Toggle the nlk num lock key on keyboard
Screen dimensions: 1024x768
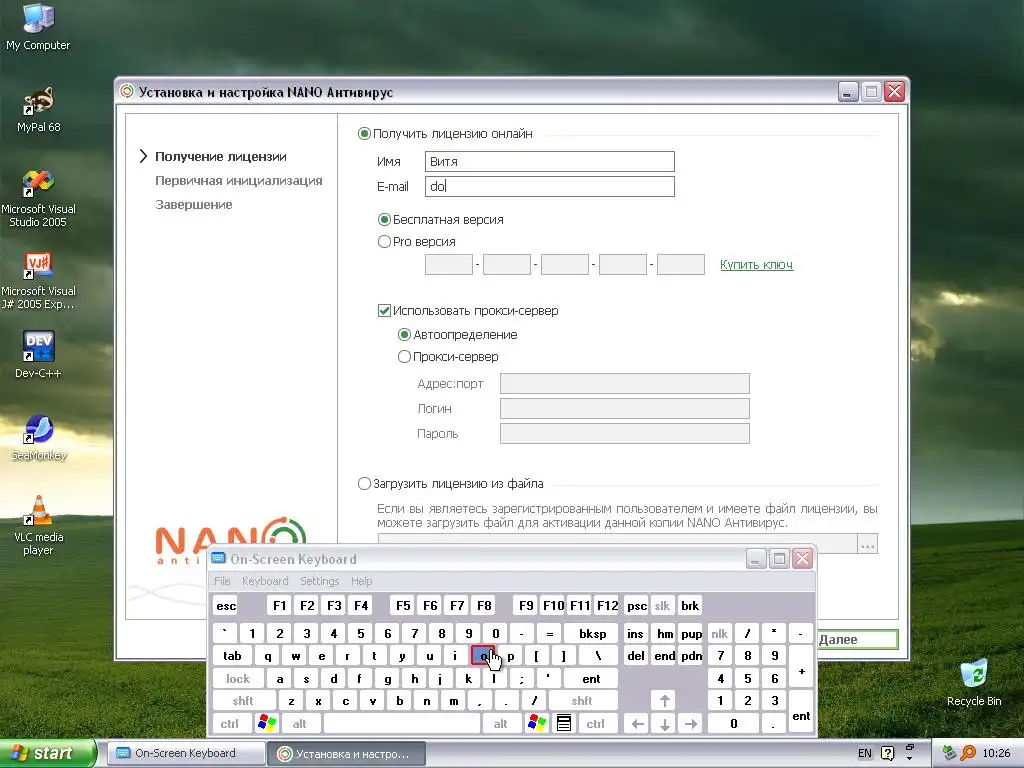click(x=719, y=633)
